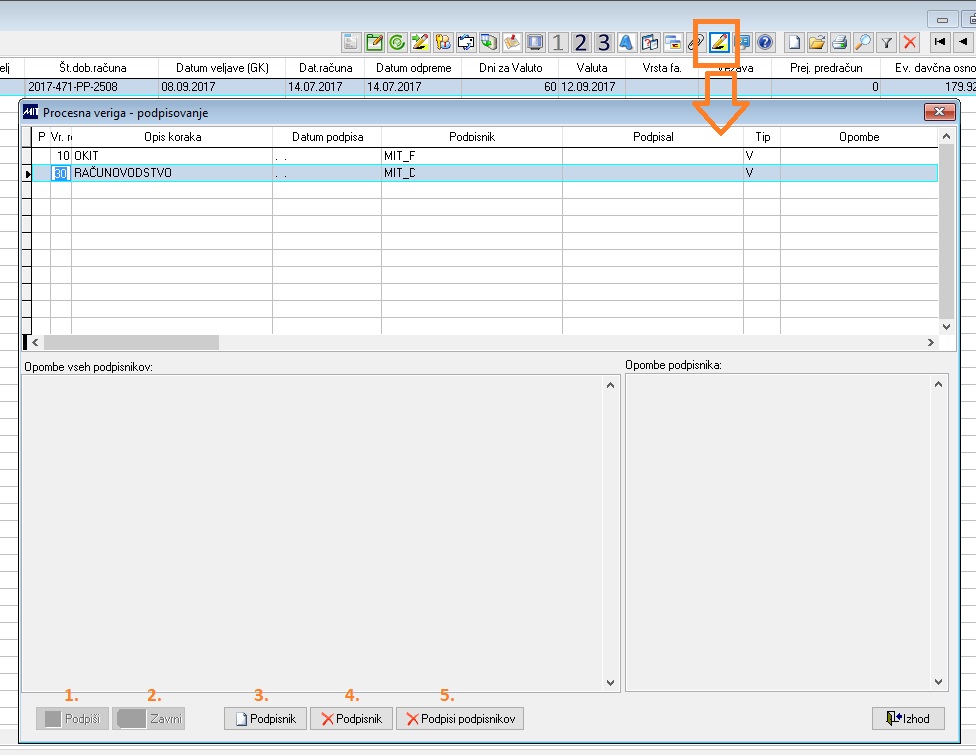Select the number 2 toolbar icon
The width and height of the screenshot is (976, 755).
pyautogui.click(x=581, y=42)
